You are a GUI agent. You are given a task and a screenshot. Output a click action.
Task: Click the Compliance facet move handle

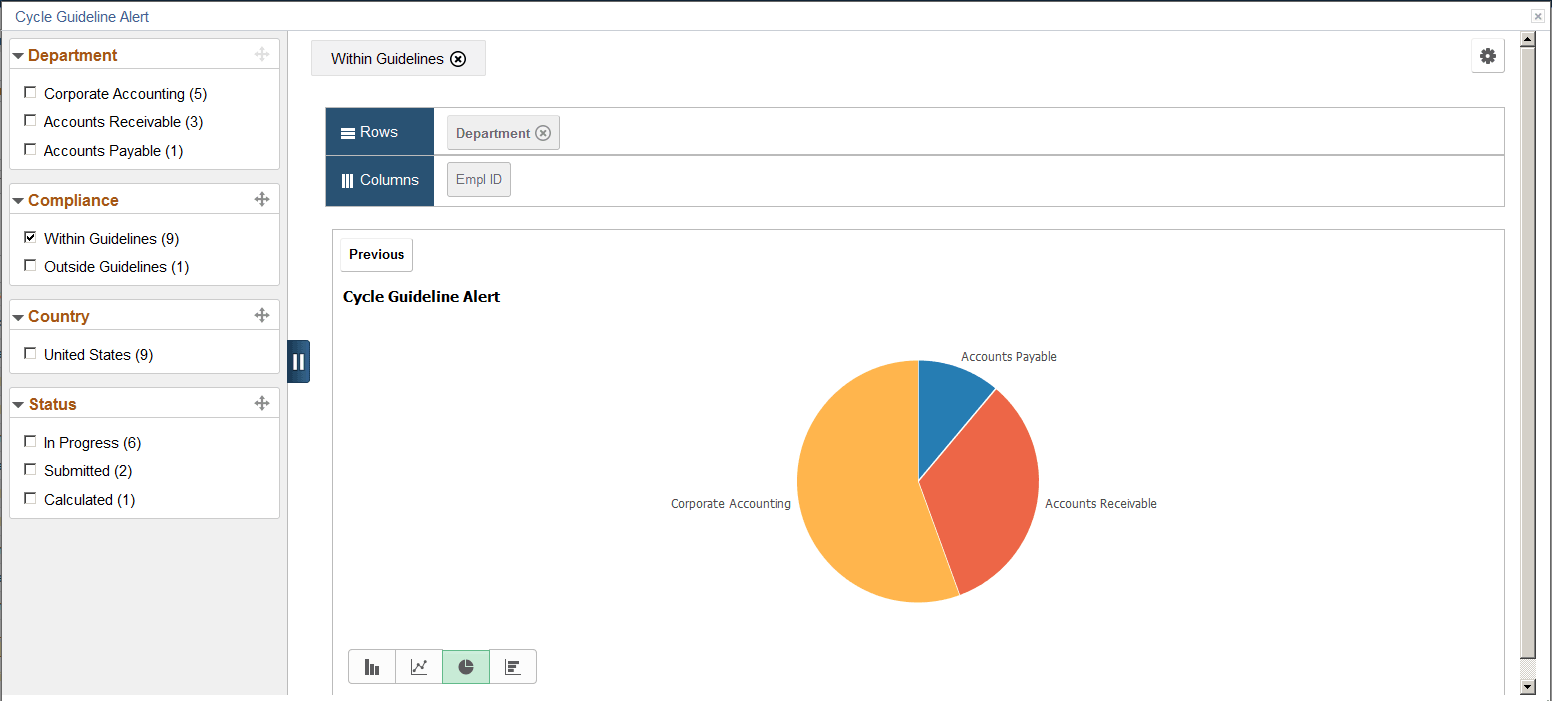click(x=262, y=199)
